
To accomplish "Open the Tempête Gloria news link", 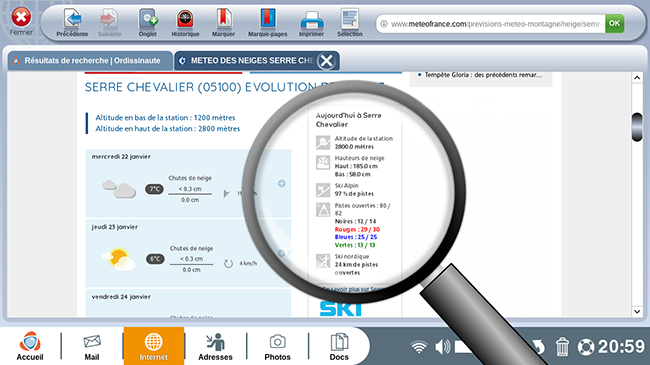I will 483,75.
